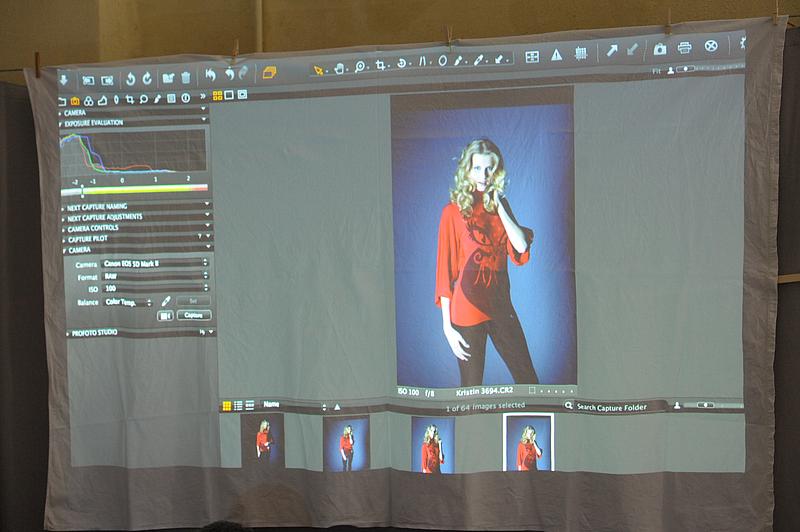This screenshot has width=800, height=532.
Task: Click the camera capture icon in toolbar
Action: pos(660,48)
